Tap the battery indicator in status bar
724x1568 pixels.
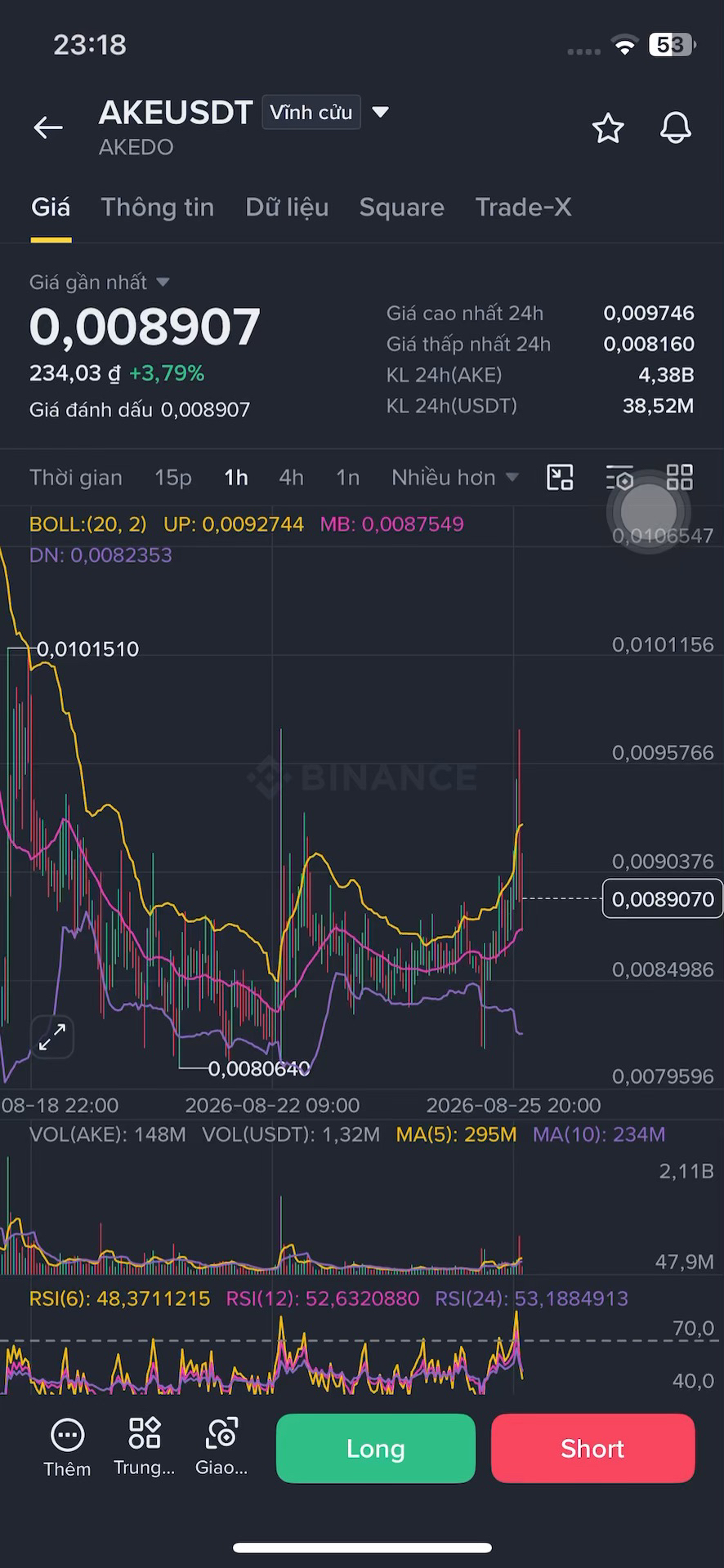point(672,45)
